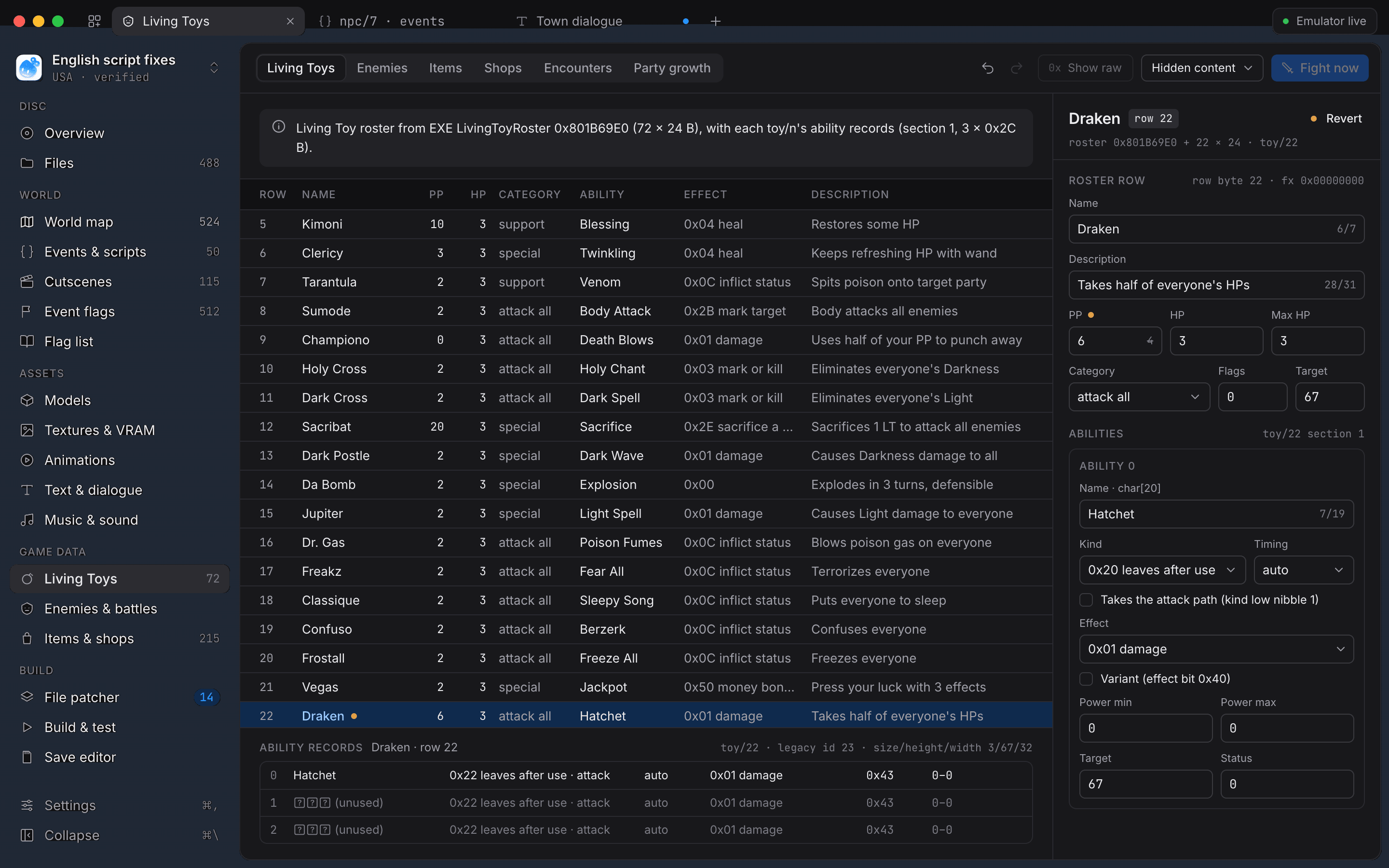The width and height of the screenshot is (1389, 868).
Task: Open Hidden content dropdown
Action: [x=1202, y=68]
